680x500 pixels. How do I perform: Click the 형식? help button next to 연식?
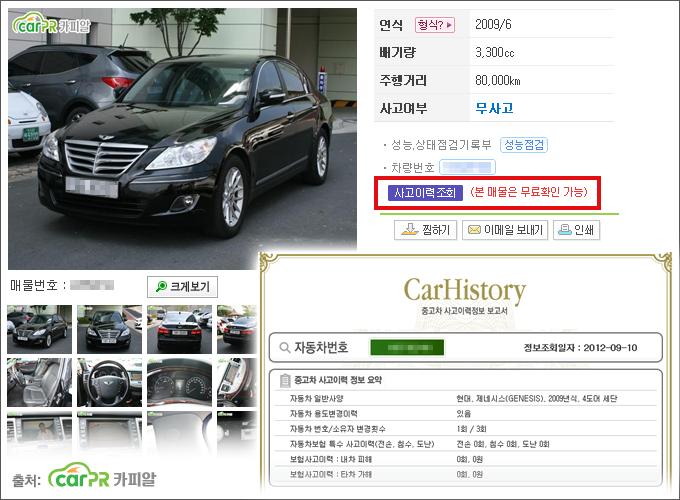coord(435,25)
